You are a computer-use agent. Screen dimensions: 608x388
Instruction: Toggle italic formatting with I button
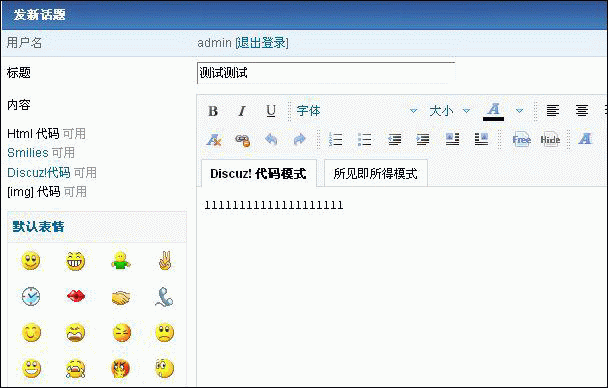[242, 111]
